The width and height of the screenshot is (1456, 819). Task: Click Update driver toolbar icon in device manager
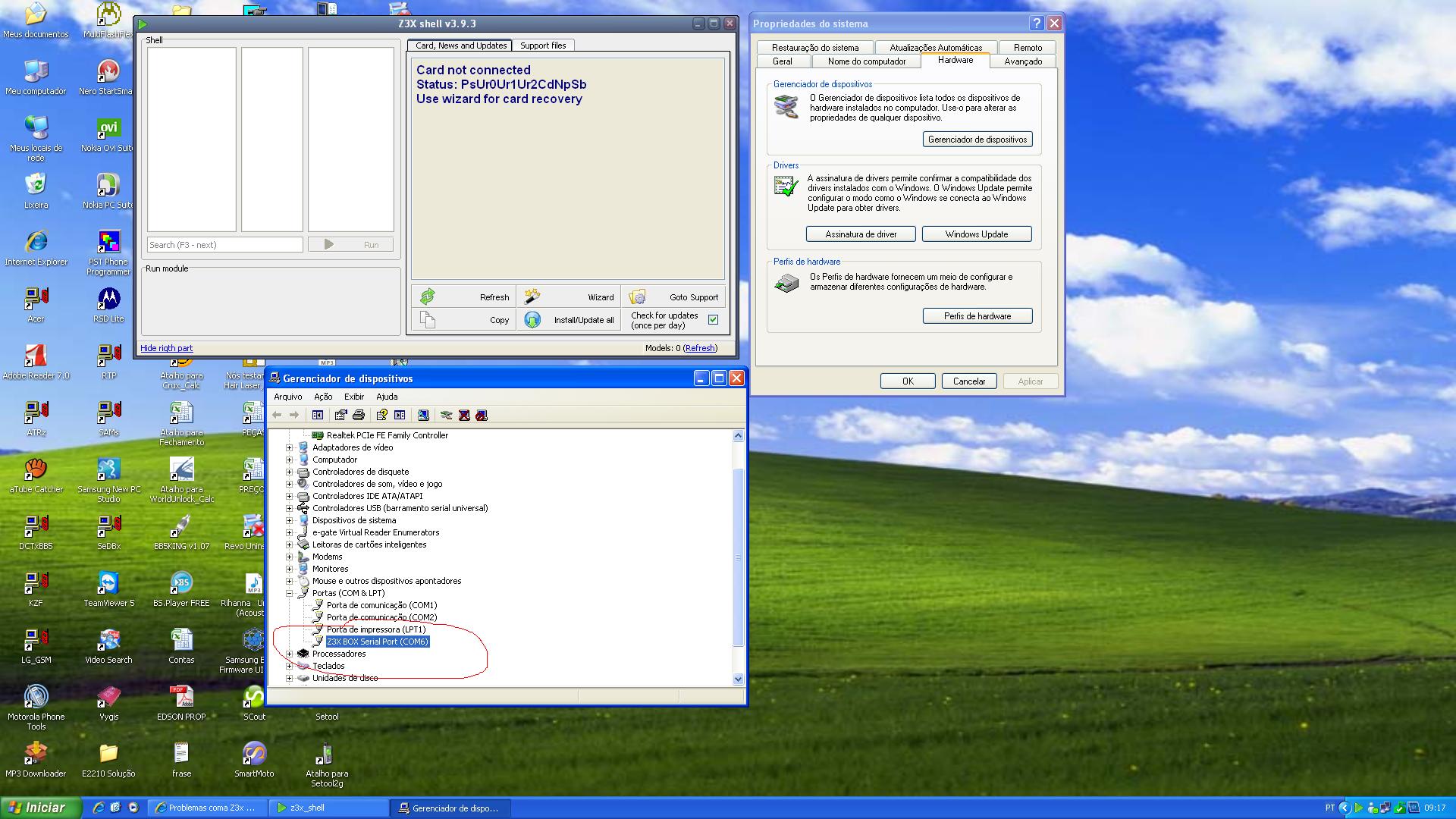(446, 415)
